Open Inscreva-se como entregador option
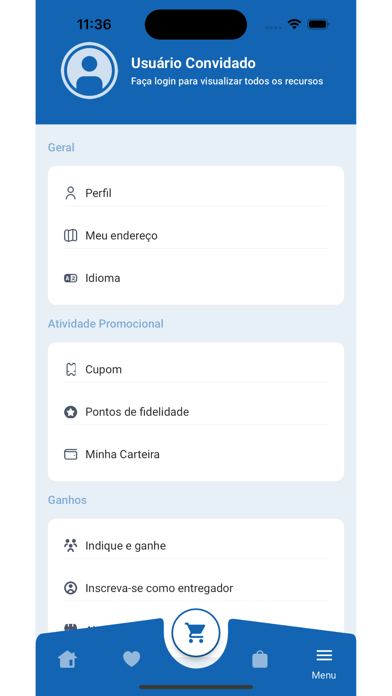Image resolution: width=392 pixels, height=696 pixels. (196, 588)
